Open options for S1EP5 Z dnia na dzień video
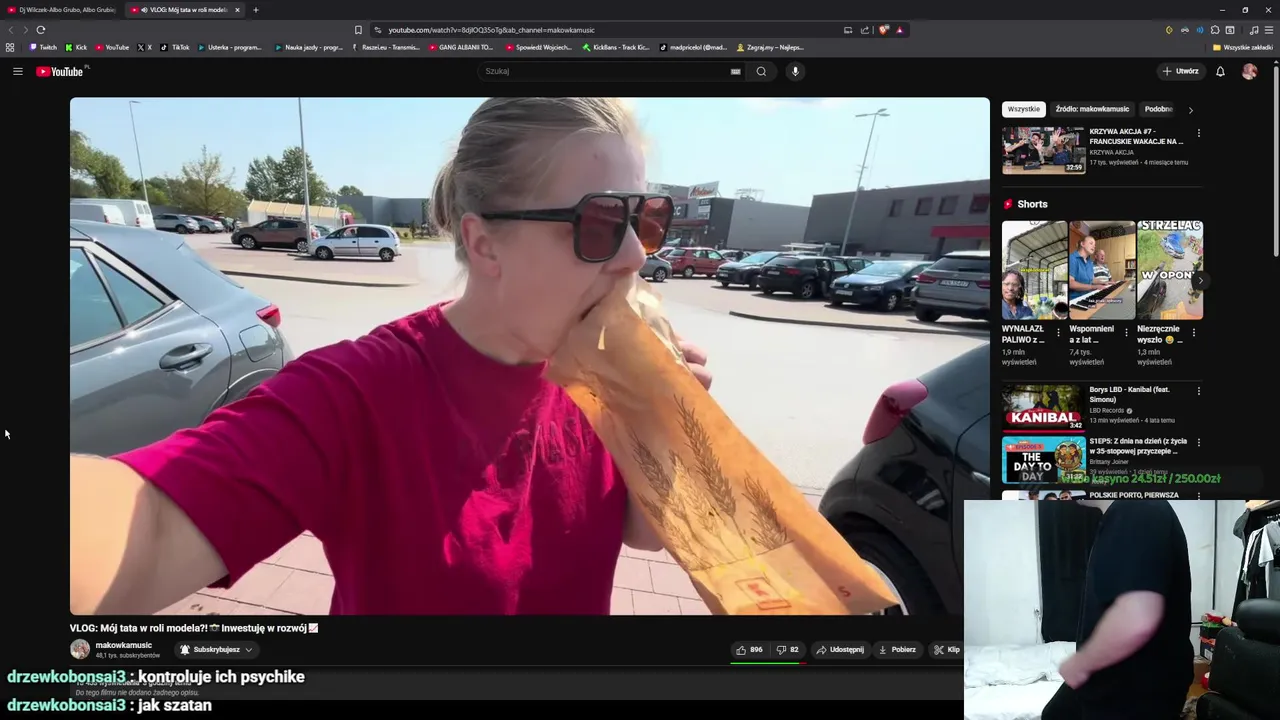The image size is (1280, 720). pos(1198,442)
